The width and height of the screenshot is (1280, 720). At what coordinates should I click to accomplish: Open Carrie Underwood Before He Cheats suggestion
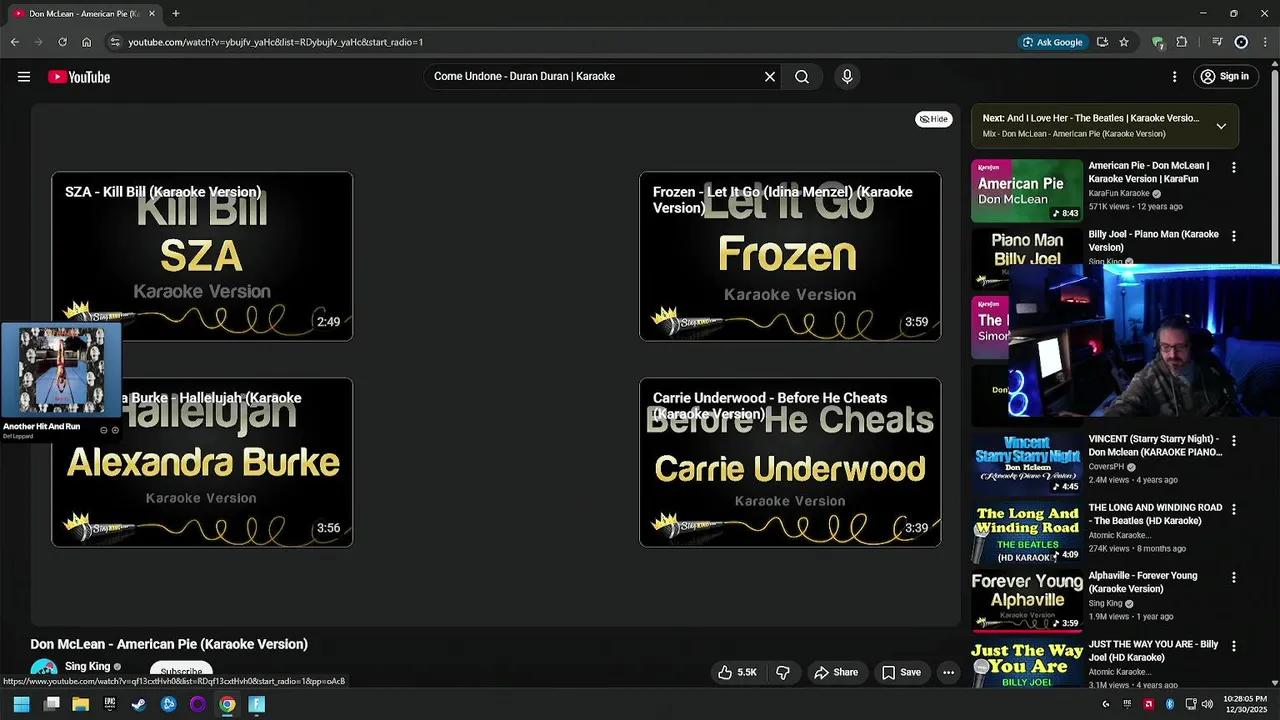[x=790, y=462]
